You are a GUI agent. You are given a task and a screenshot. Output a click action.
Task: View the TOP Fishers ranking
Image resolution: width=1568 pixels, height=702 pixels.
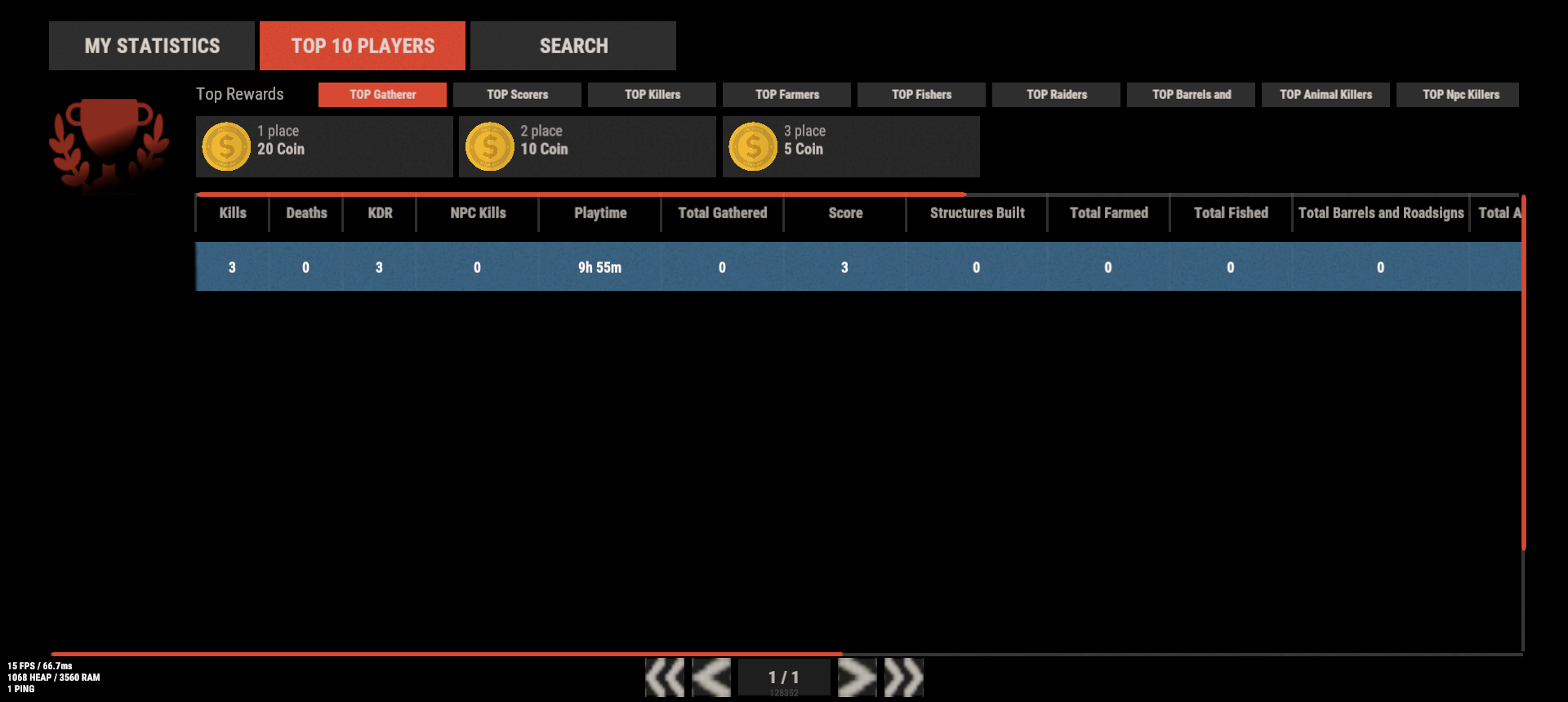coord(921,95)
